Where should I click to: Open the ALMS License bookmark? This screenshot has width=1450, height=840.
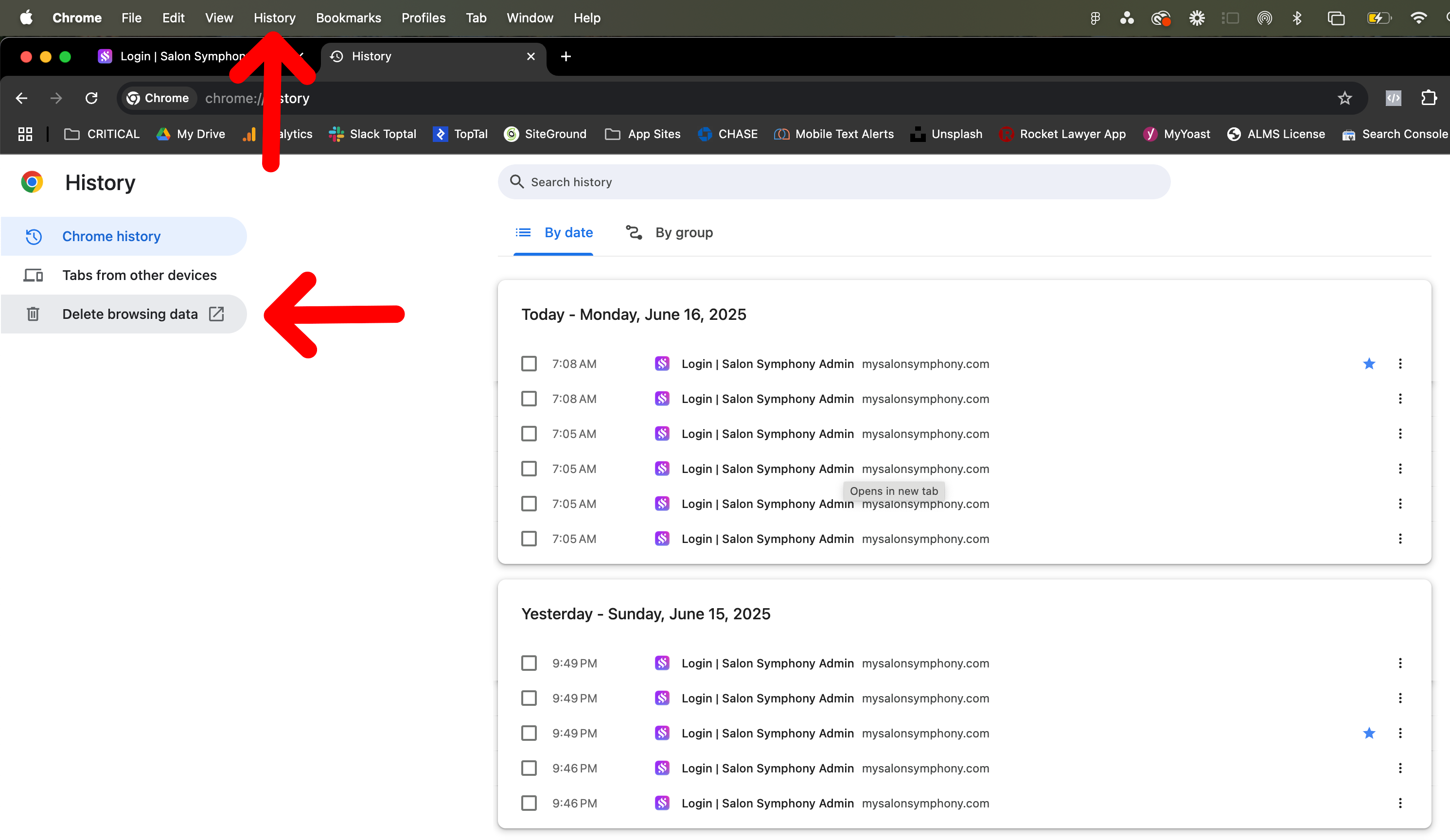[1275, 134]
